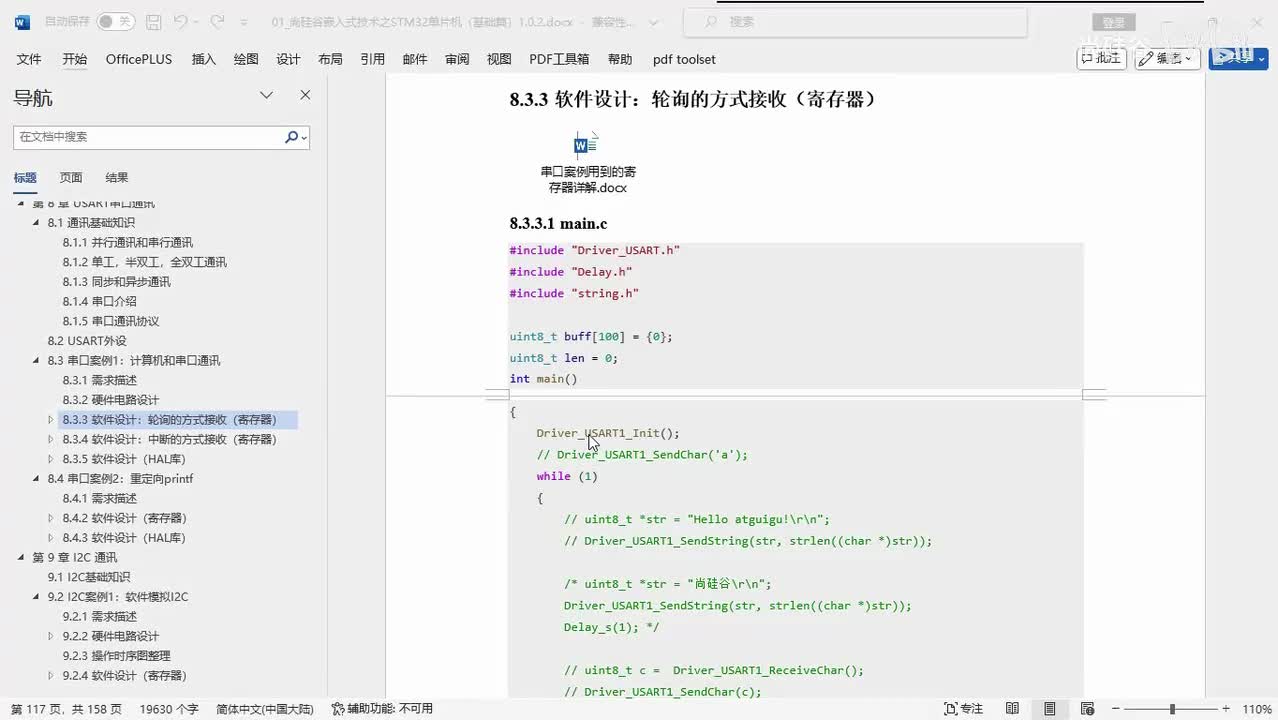Click the Save icon in title bar
The height and width of the screenshot is (720, 1278).
pos(154,21)
